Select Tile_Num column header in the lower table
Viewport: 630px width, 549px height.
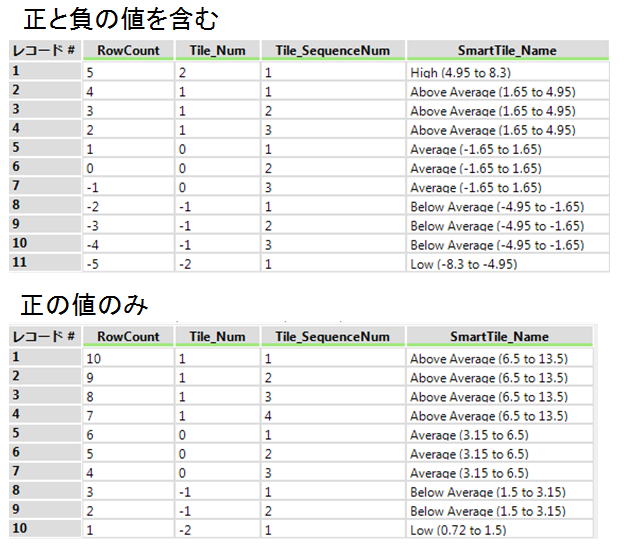coord(216,337)
